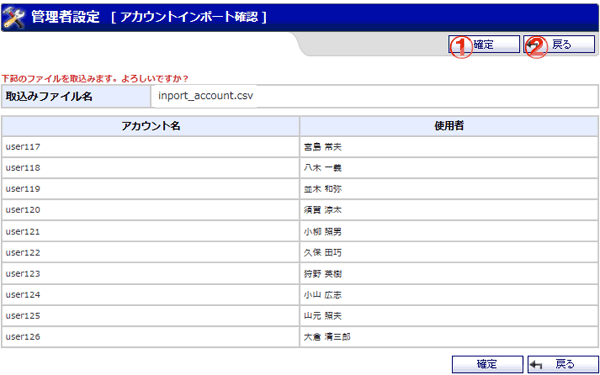Screen dimensions: 600x375
Task: Click the top 確定 confirm button
Action: tap(484, 44)
